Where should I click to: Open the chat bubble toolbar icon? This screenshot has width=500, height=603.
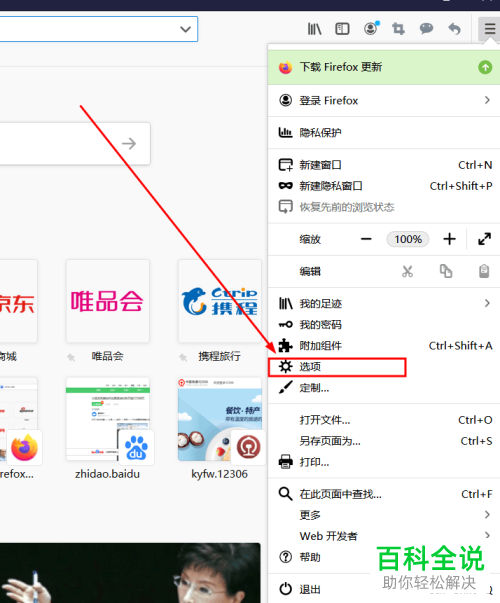click(426, 28)
